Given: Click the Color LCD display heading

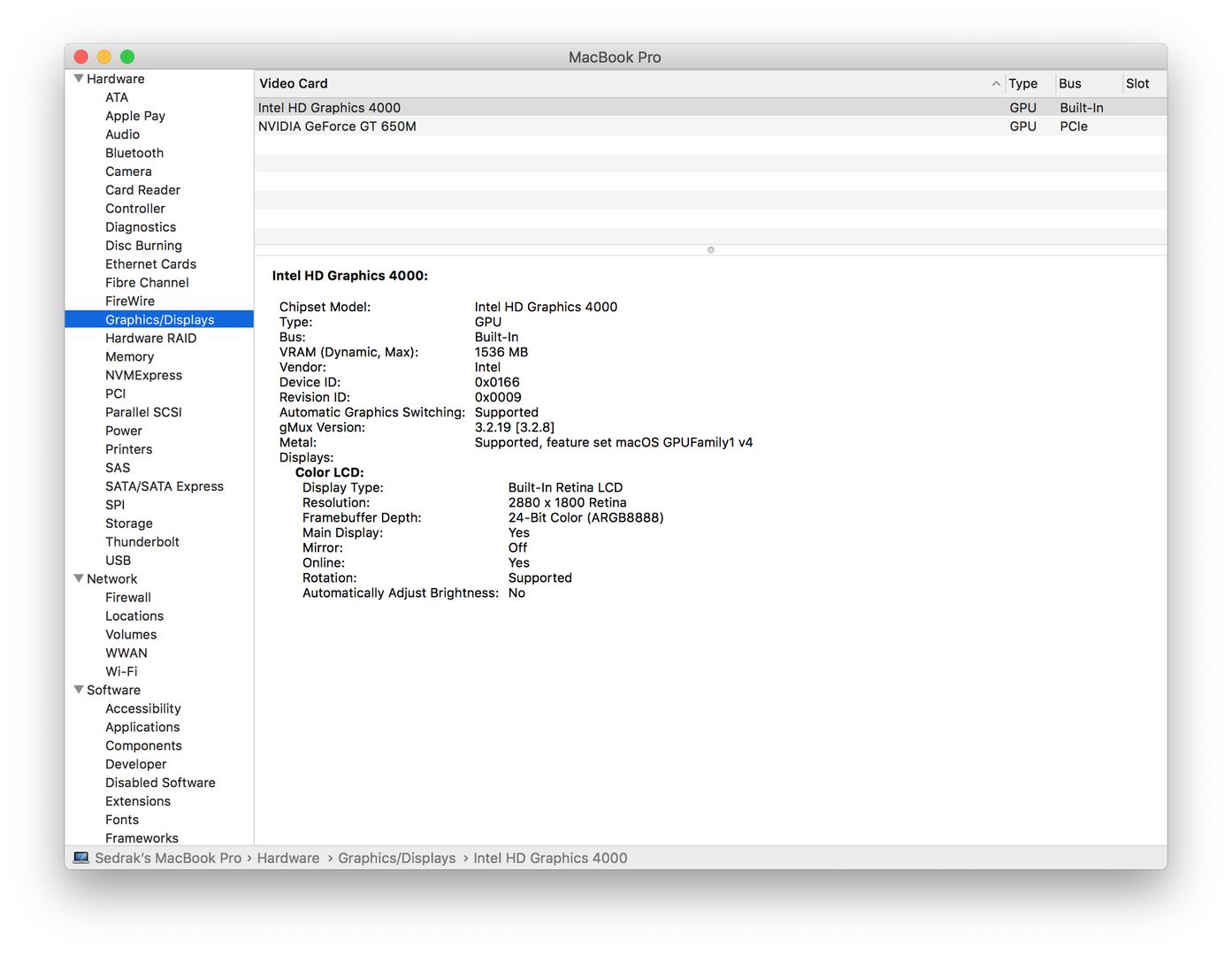Looking at the screenshot, I should pos(330,473).
